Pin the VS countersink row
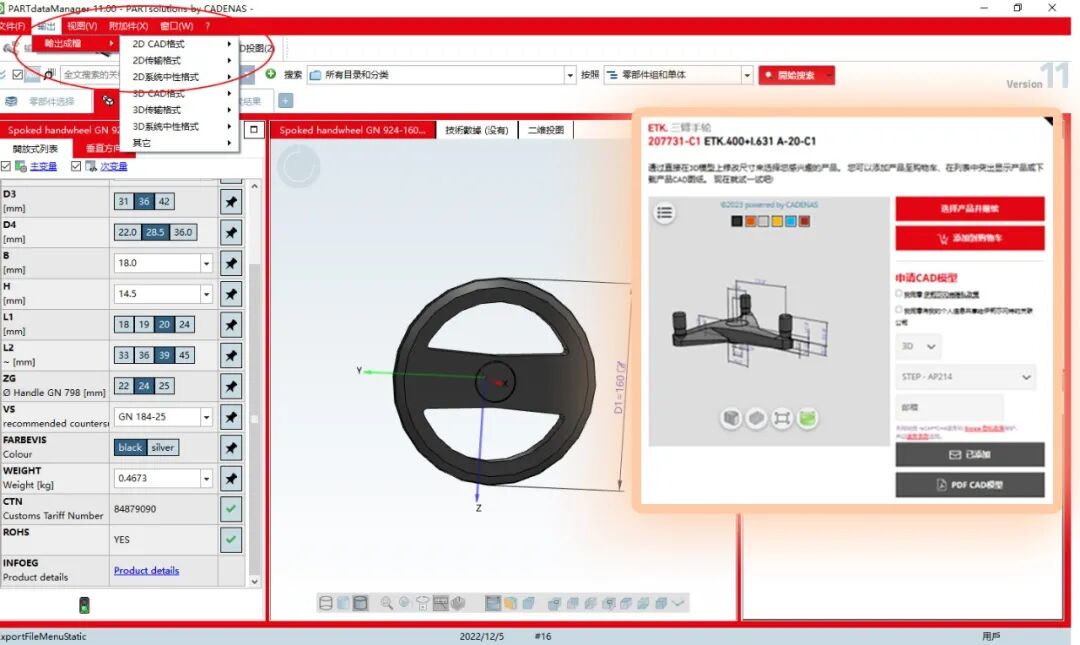1080x645 pixels. pyautogui.click(x=231, y=417)
